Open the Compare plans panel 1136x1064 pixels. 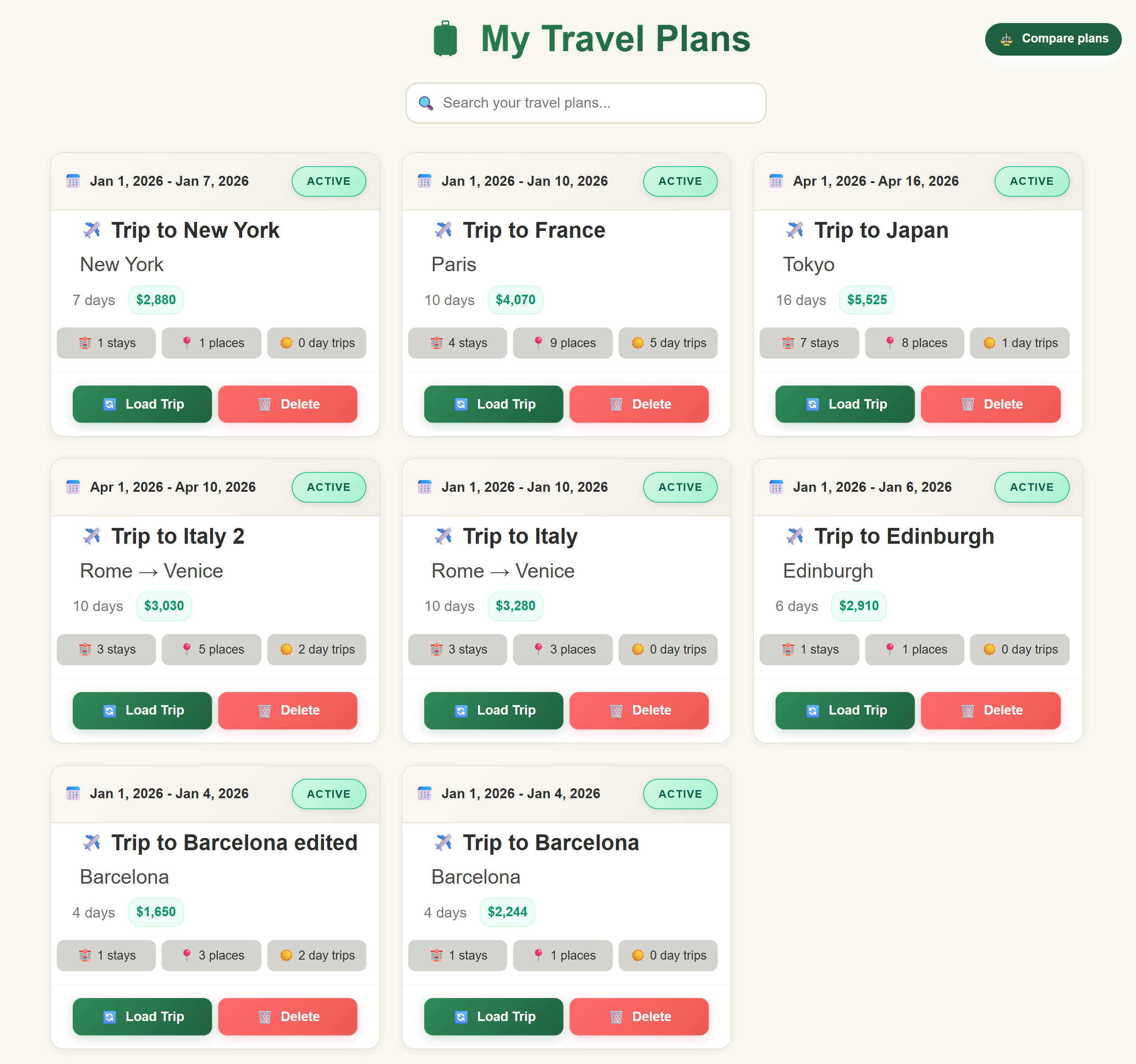1053,39
